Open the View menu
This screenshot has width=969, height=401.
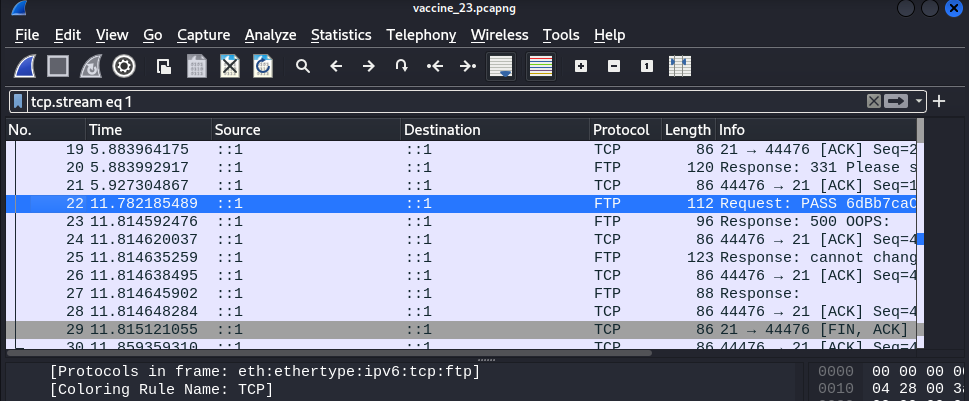[112, 35]
